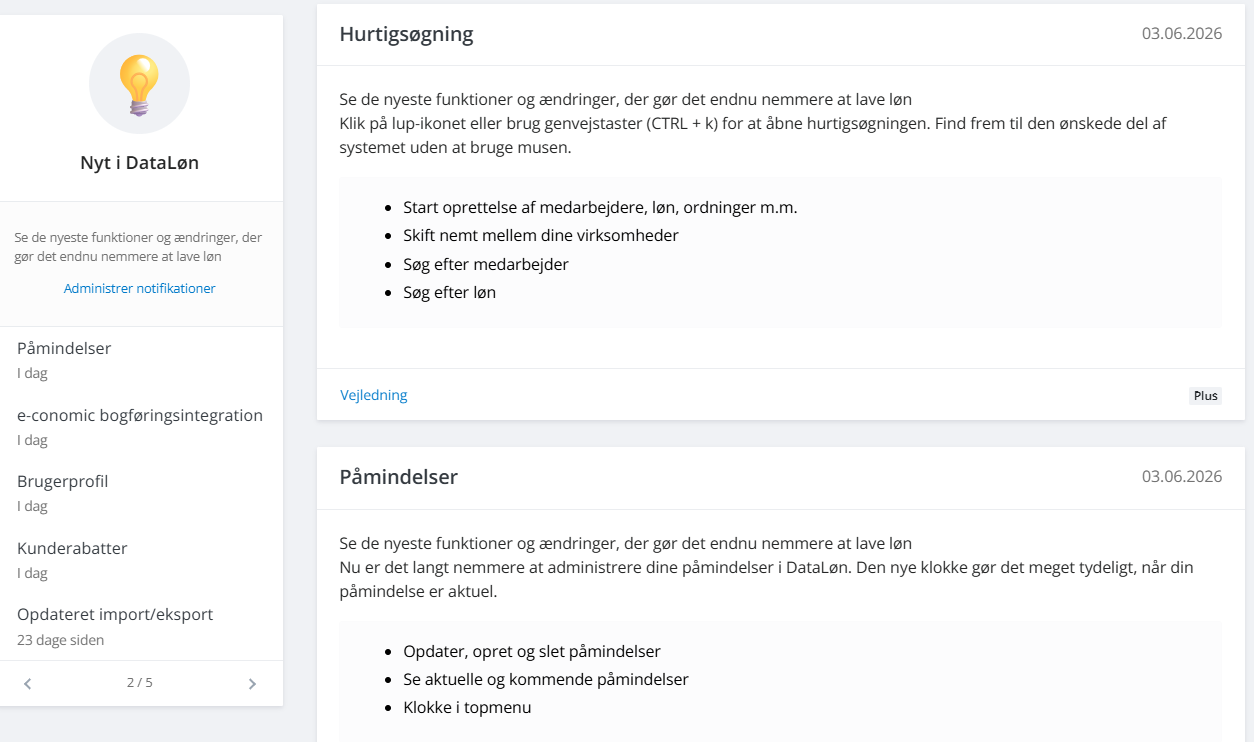This screenshot has width=1254, height=742.
Task: Click the lightbulb icon above Nyt i DataLøn
Action: click(x=139, y=84)
